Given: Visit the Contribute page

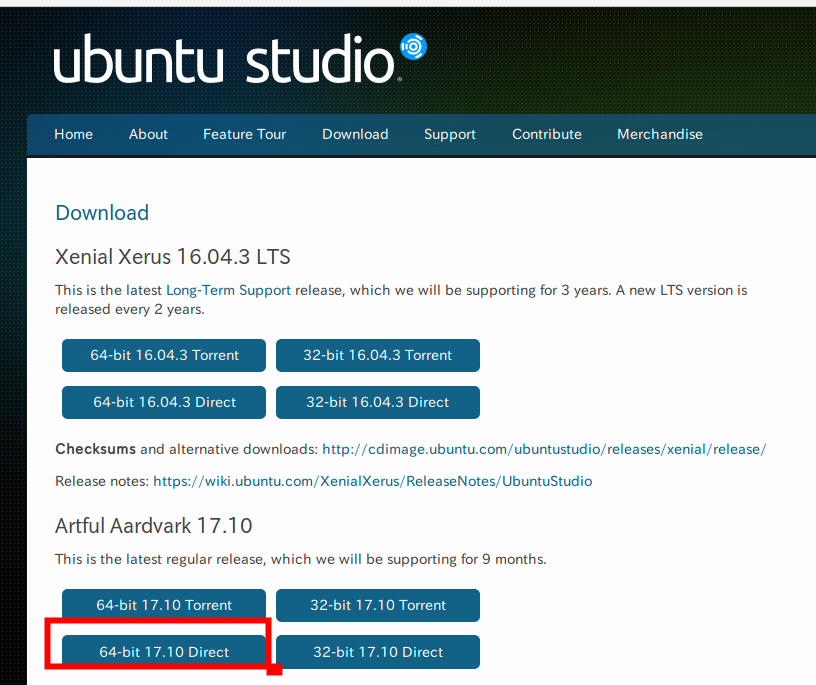Looking at the screenshot, I should tap(547, 134).
